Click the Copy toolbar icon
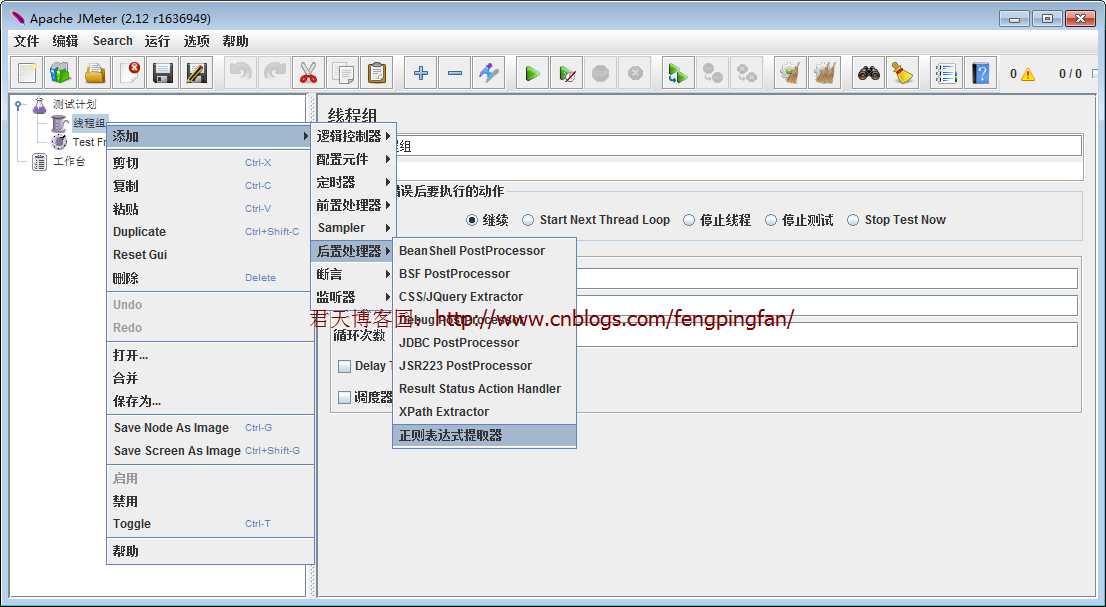The height and width of the screenshot is (607, 1106). point(343,73)
